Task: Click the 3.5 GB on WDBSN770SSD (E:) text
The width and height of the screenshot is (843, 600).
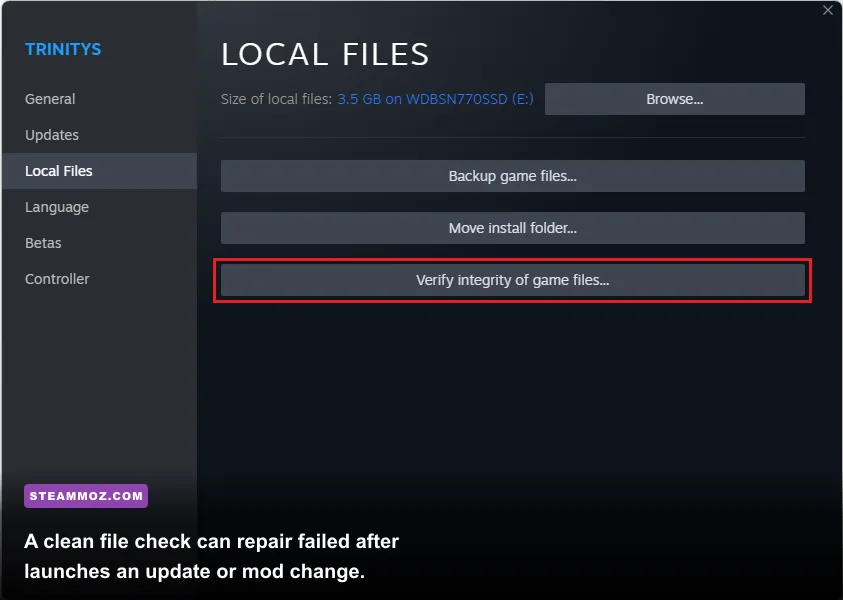Action: pos(435,99)
